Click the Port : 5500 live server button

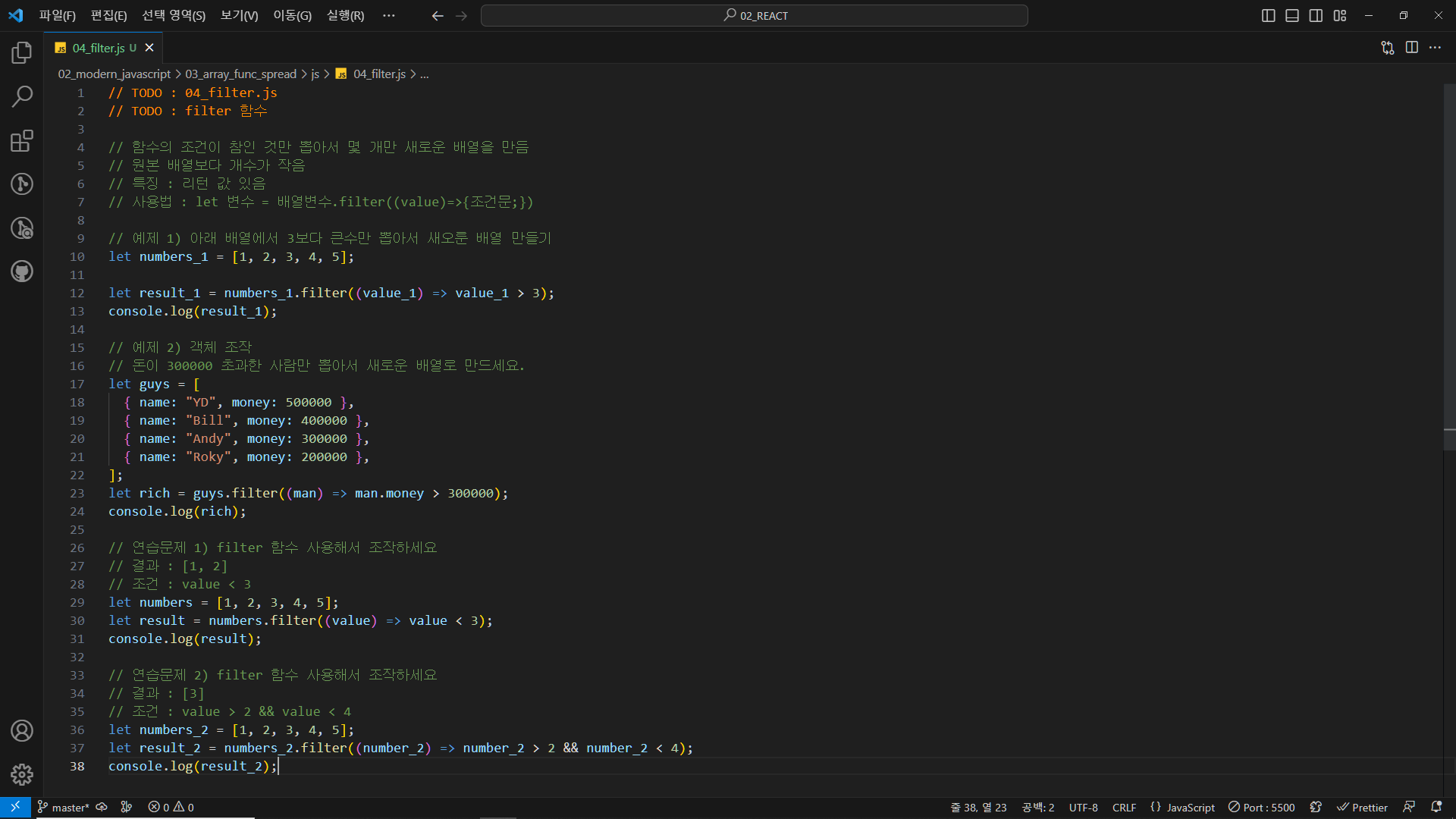tap(1262, 808)
